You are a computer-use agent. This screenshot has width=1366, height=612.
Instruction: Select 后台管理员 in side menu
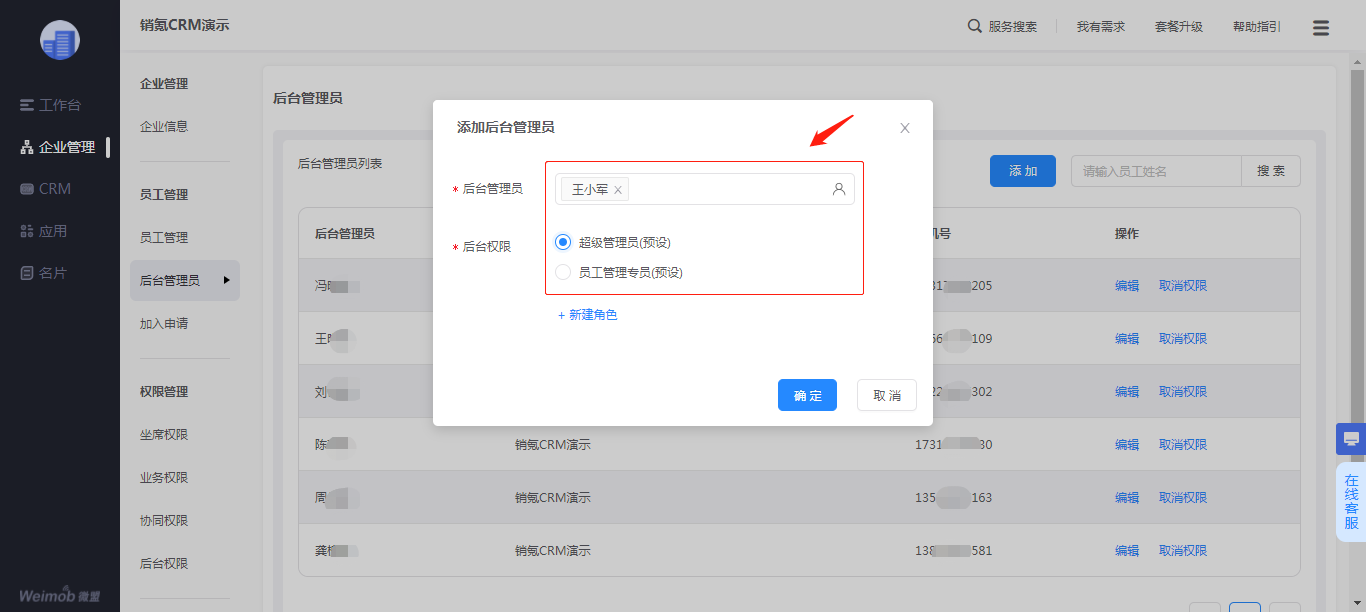pos(185,281)
